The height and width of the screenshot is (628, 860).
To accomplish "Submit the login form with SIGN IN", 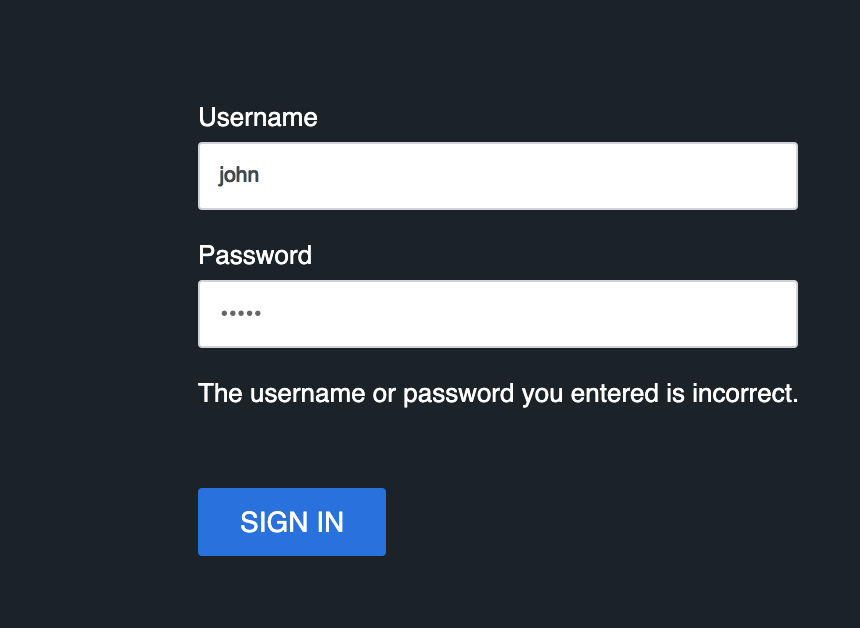I will pos(292,522).
